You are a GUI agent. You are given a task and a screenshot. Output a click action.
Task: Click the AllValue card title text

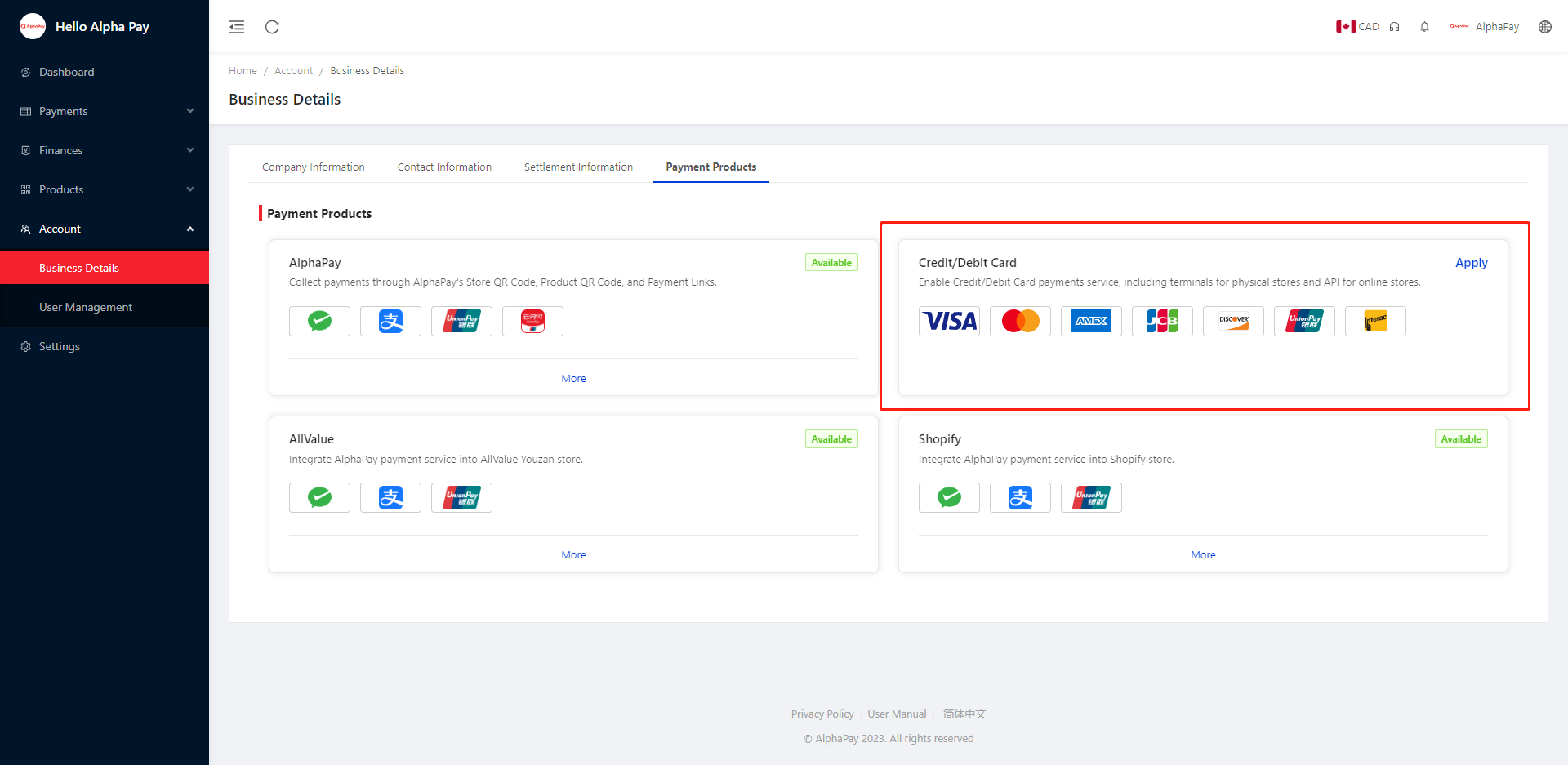tap(311, 439)
